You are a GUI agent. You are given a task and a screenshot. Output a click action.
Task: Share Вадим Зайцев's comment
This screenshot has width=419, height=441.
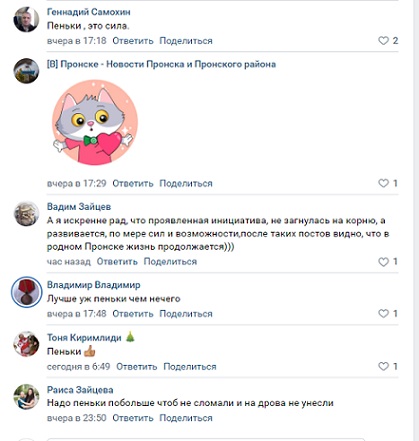[170, 262]
